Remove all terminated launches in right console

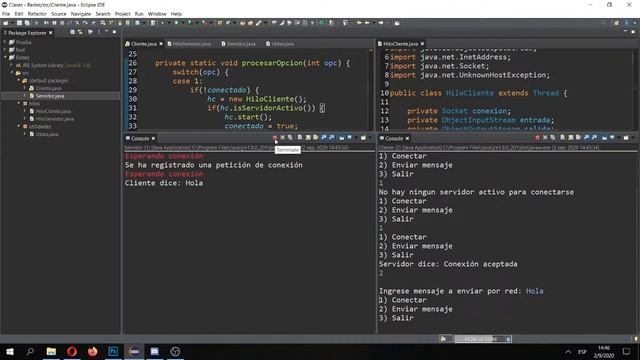pos(553,138)
